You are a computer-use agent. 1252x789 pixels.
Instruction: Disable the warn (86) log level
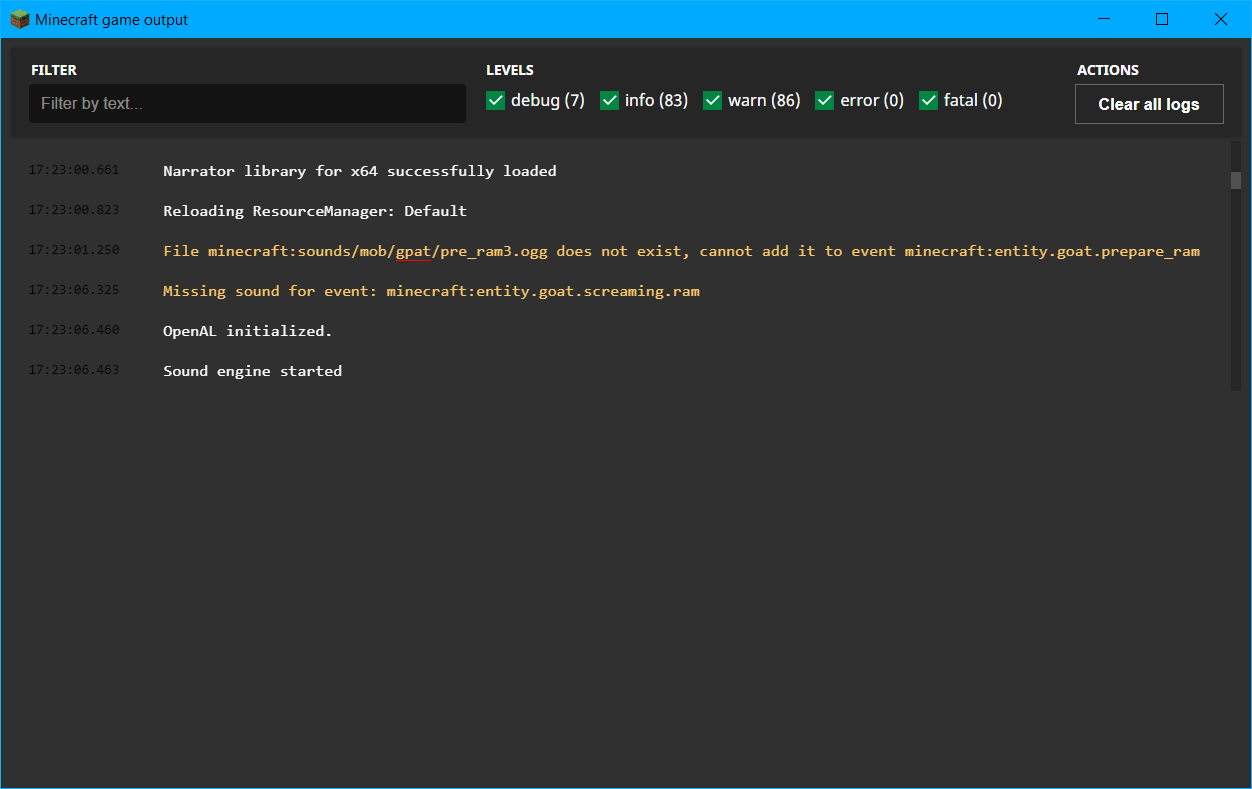coord(712,100)
